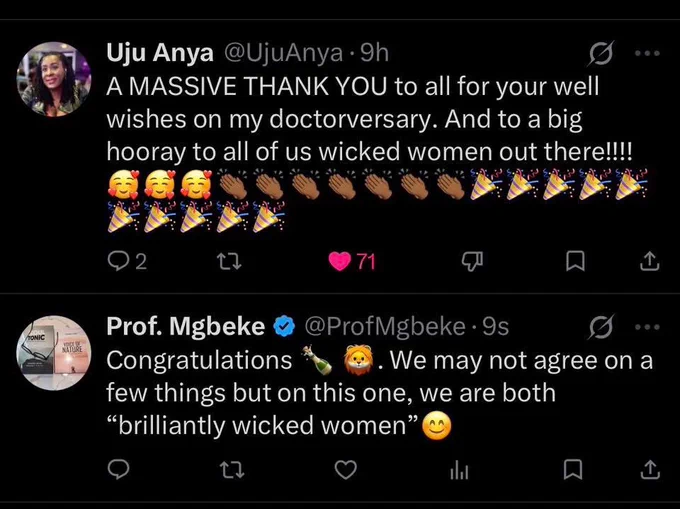Share Prof. Mgbeke's tweet
This screenshot has height=509, width=680.
click(650, 470)
